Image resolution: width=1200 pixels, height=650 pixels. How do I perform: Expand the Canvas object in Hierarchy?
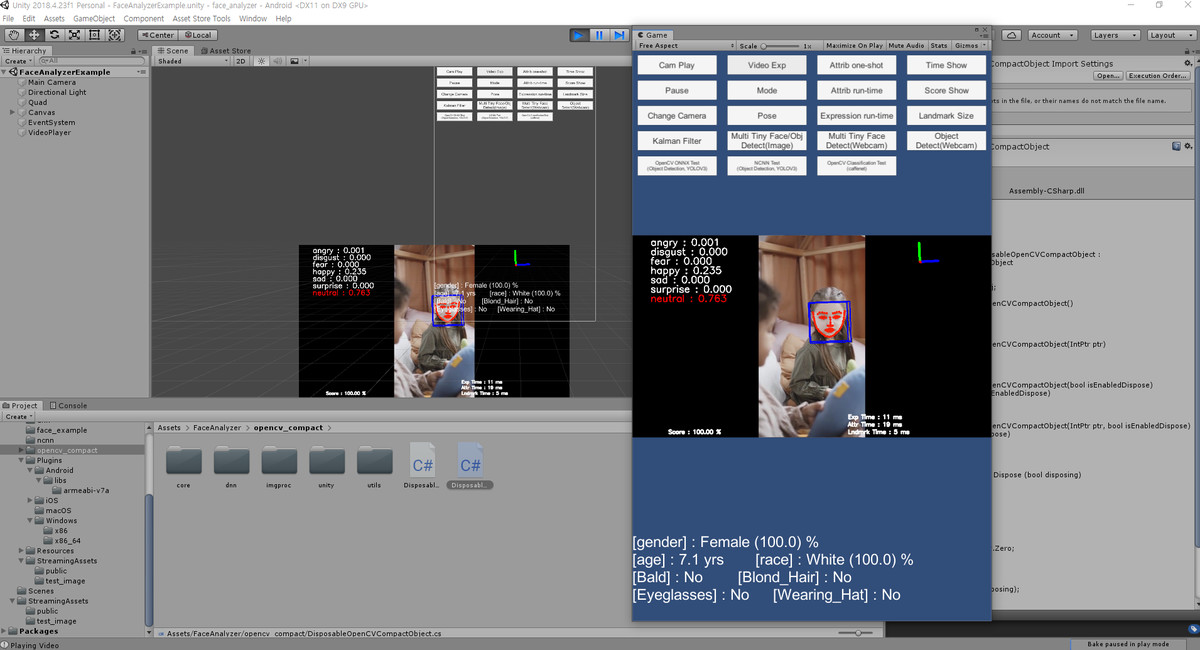pyautogui.click(x=12, y=112)
